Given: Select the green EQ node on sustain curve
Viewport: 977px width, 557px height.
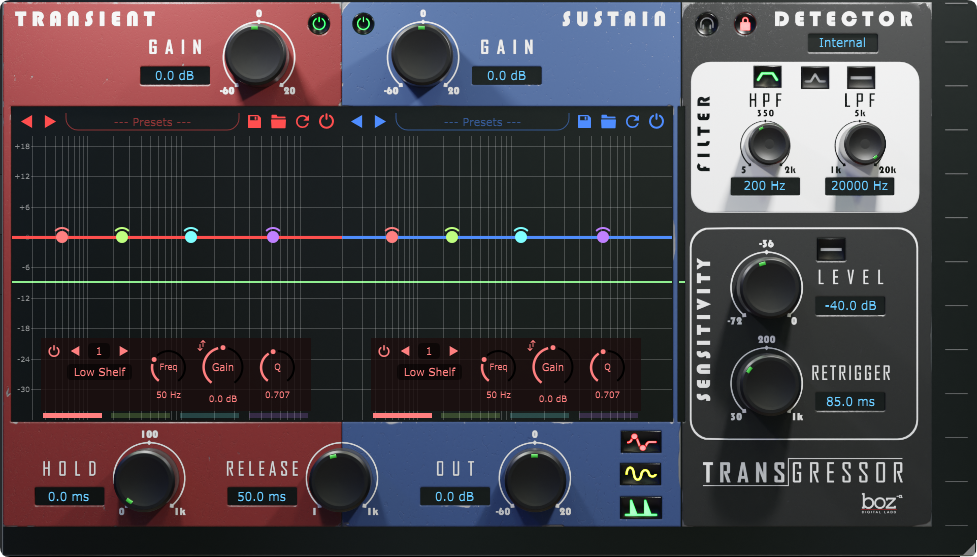Looking at the screenshot, I should coord(452,236).
